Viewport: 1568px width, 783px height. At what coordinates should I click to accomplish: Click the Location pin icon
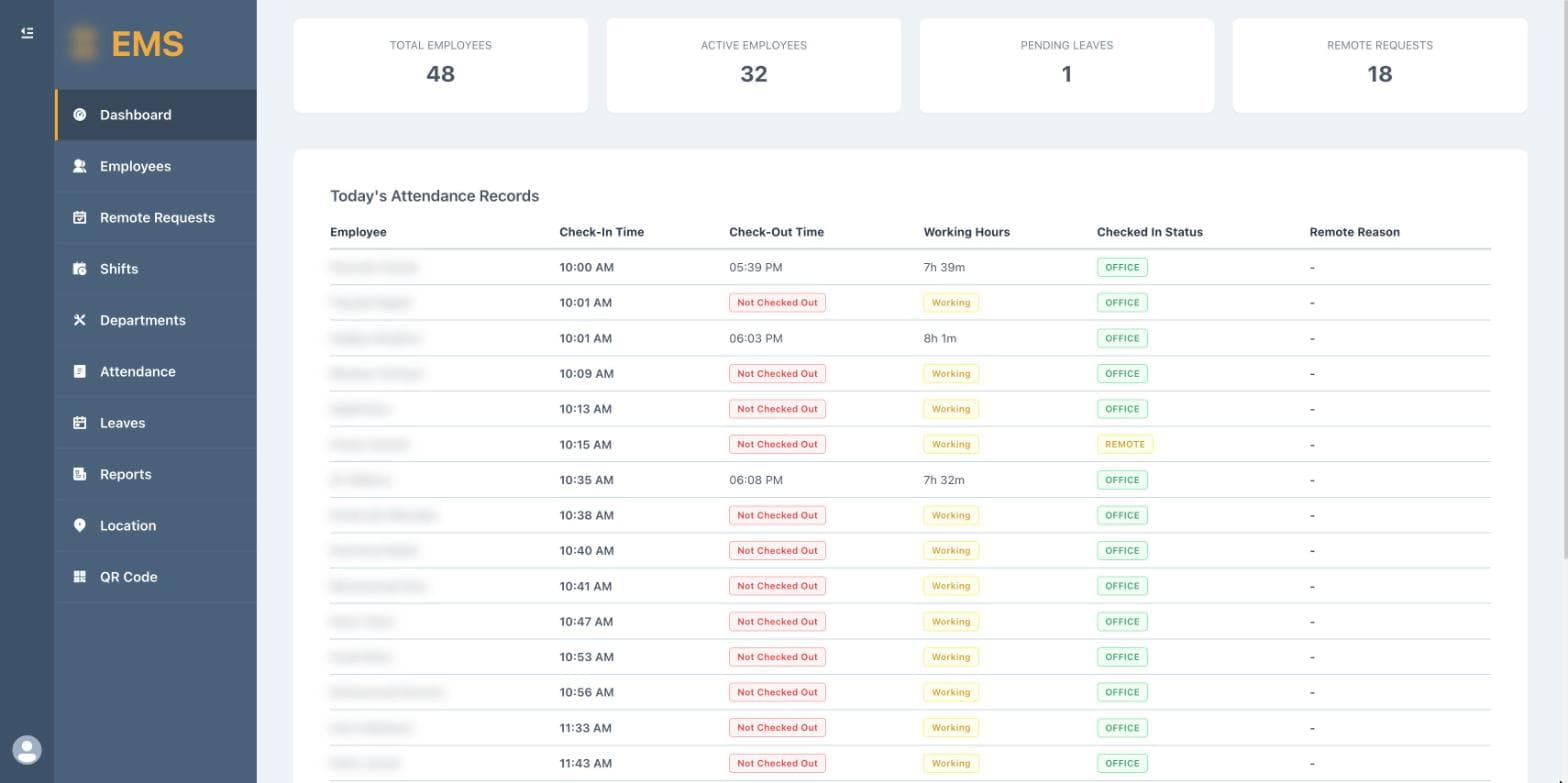[80, 525]
